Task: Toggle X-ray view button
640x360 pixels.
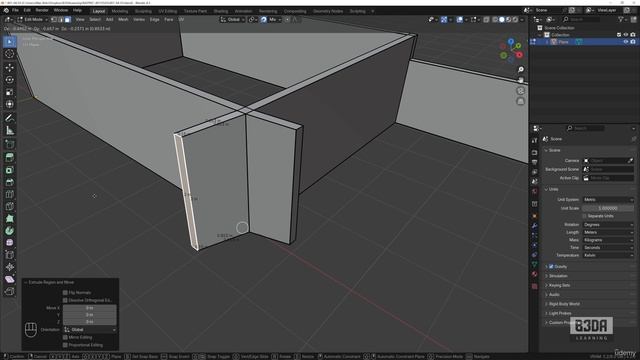Action: pos(487,19)
